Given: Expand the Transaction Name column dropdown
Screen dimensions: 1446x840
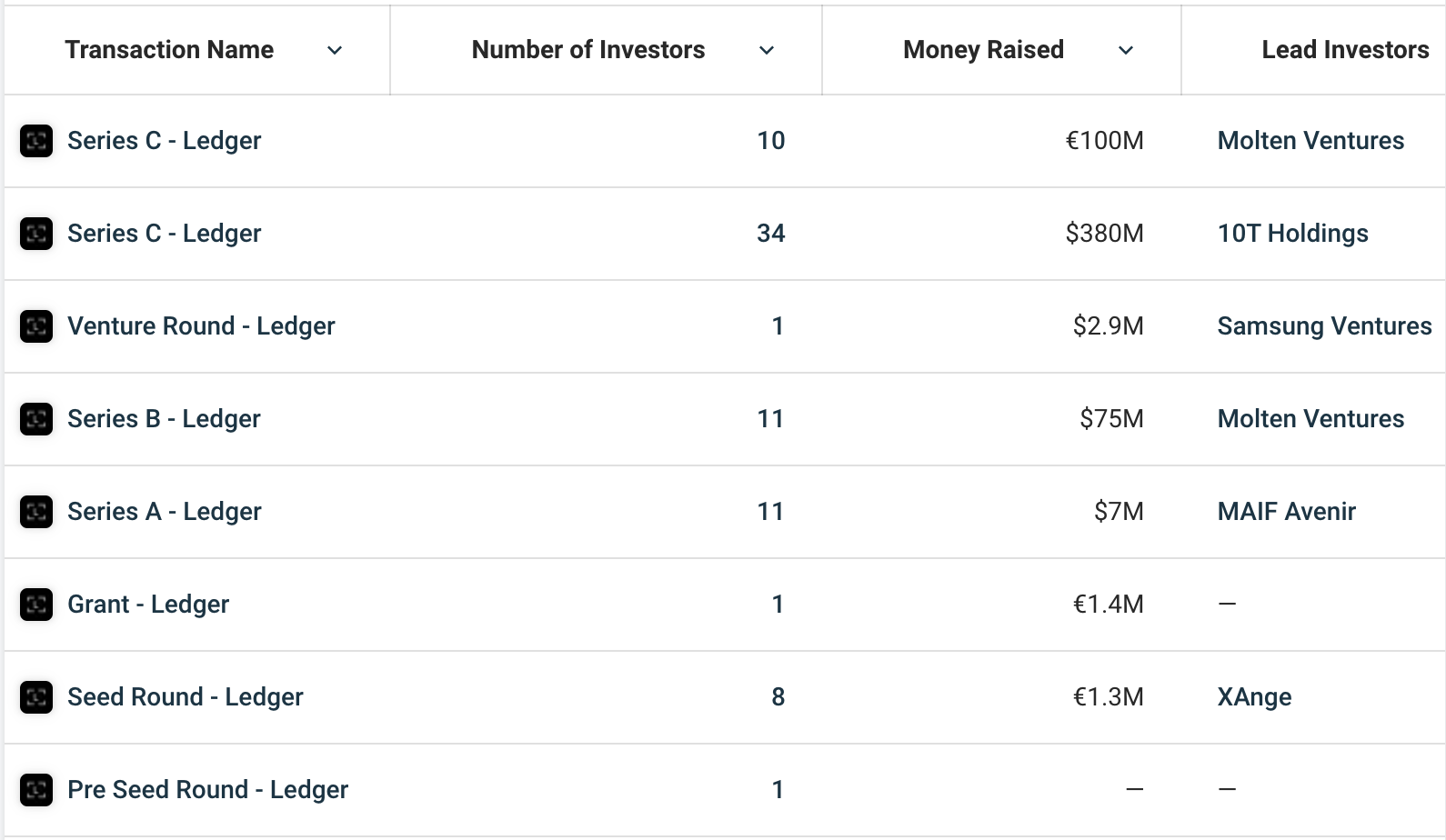Looking at the screenshot, I should [x=335, y=51].
